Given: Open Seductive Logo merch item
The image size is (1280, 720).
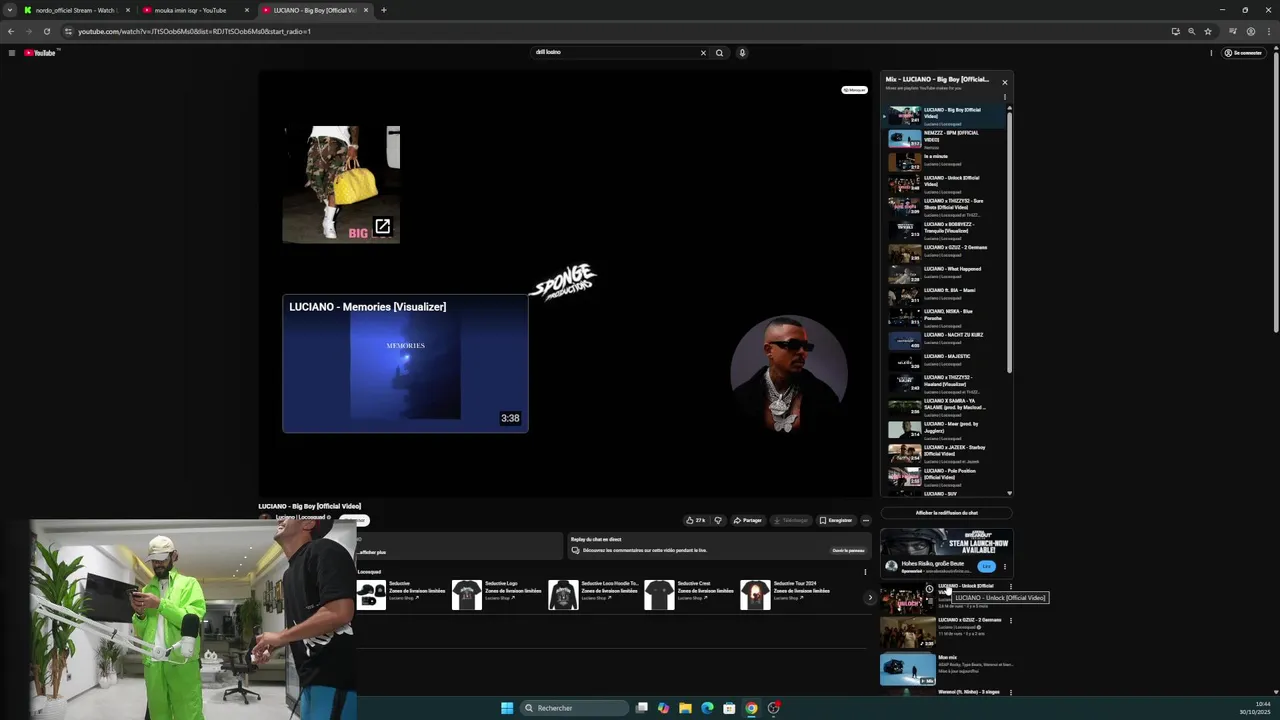Looking at the screenshot, I should 497,594.
